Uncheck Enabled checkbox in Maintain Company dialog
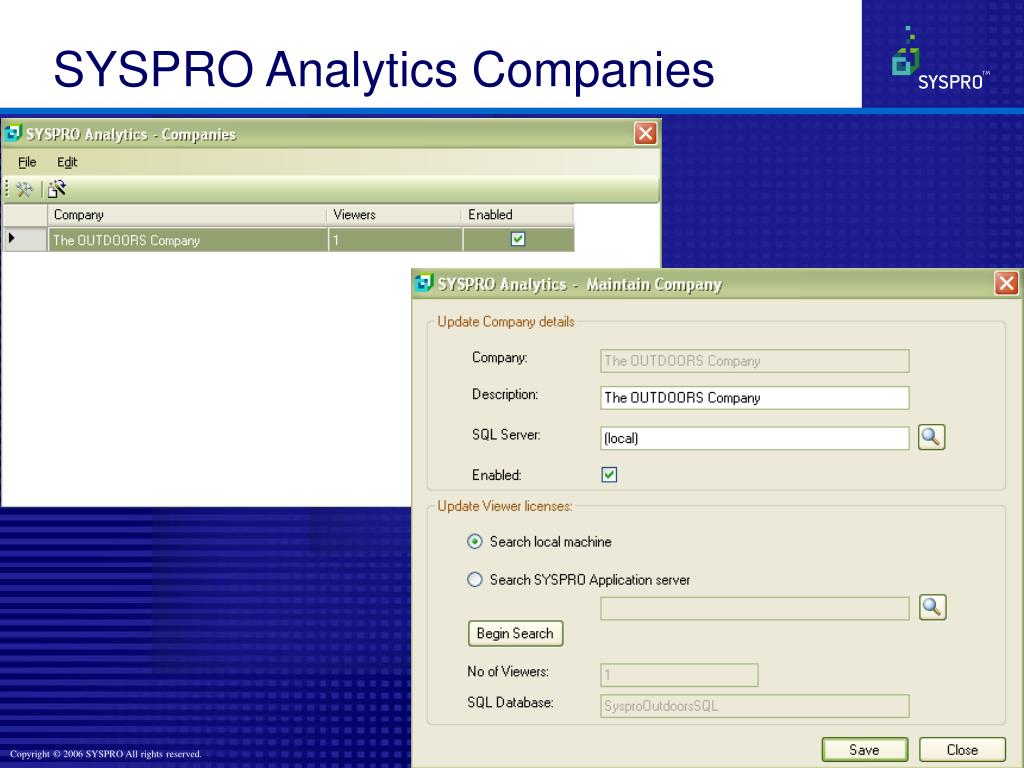The width and height of the screenshot is (1024, 768). pyautogui.click(x=609, y=475)
